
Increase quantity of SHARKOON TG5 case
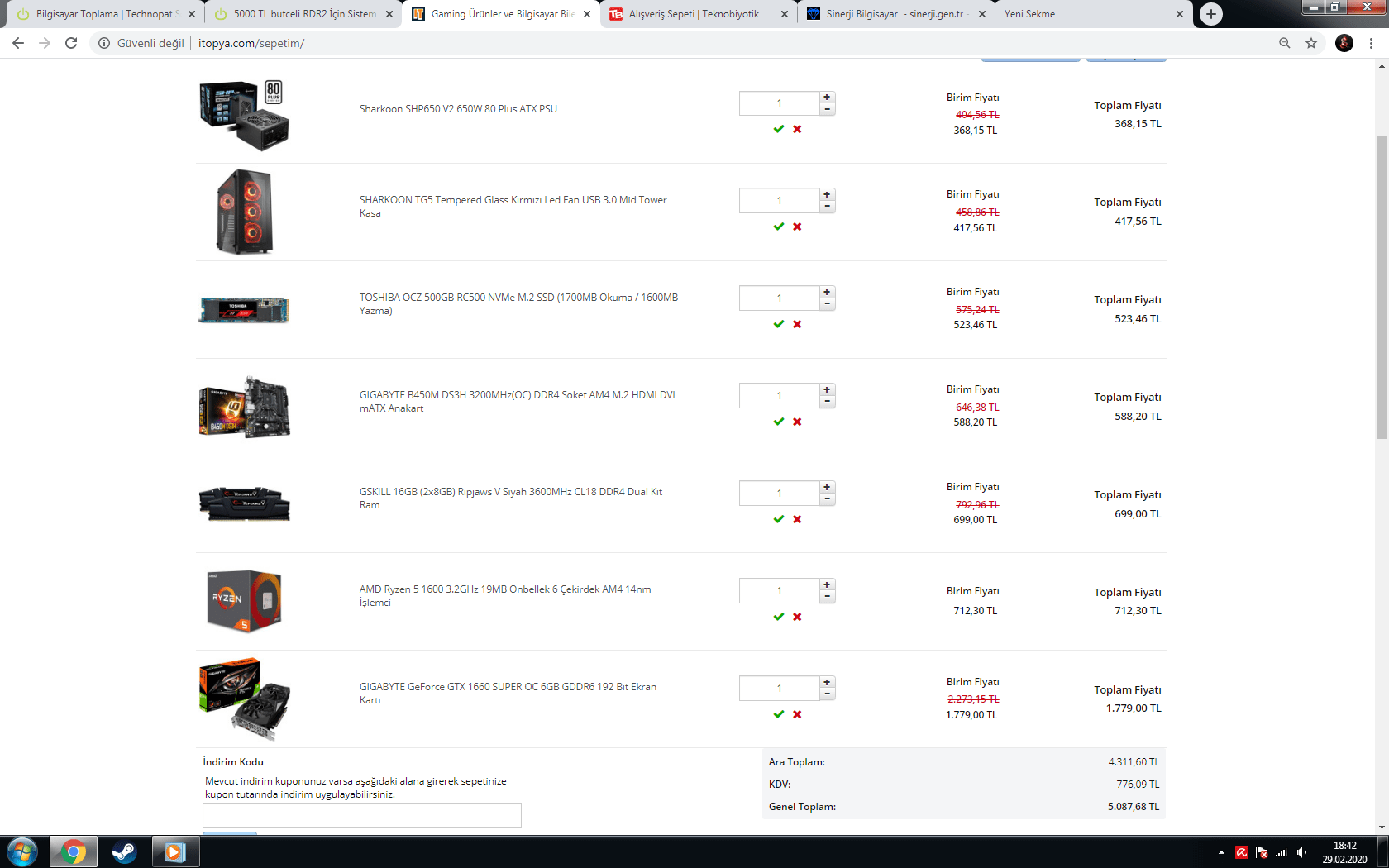click(x=827, y=194)
